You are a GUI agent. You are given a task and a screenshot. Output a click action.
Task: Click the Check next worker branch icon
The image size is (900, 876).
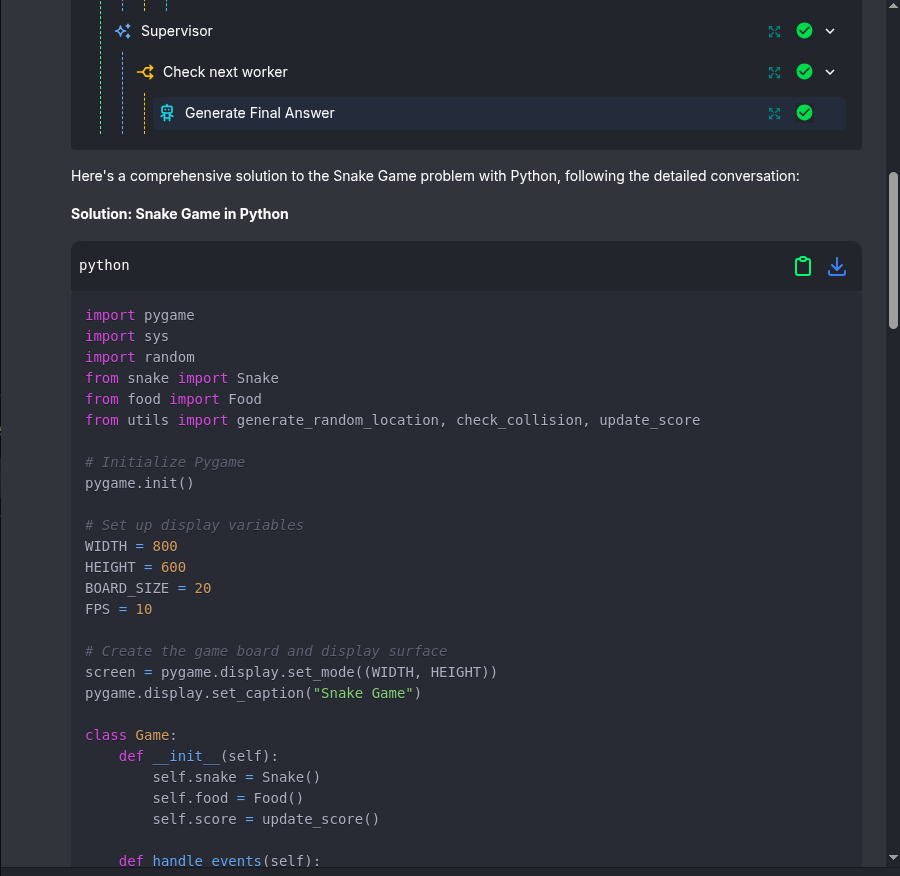coord(145,72)
